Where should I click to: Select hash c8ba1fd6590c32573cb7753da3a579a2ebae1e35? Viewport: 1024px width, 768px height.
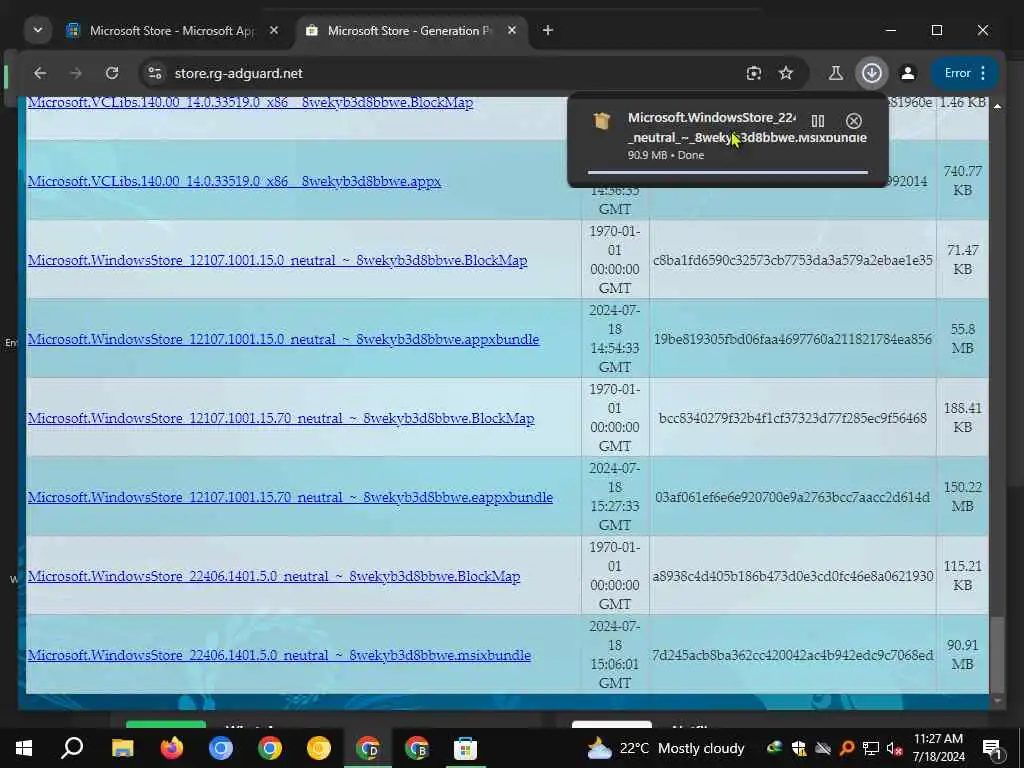[793, 260]
